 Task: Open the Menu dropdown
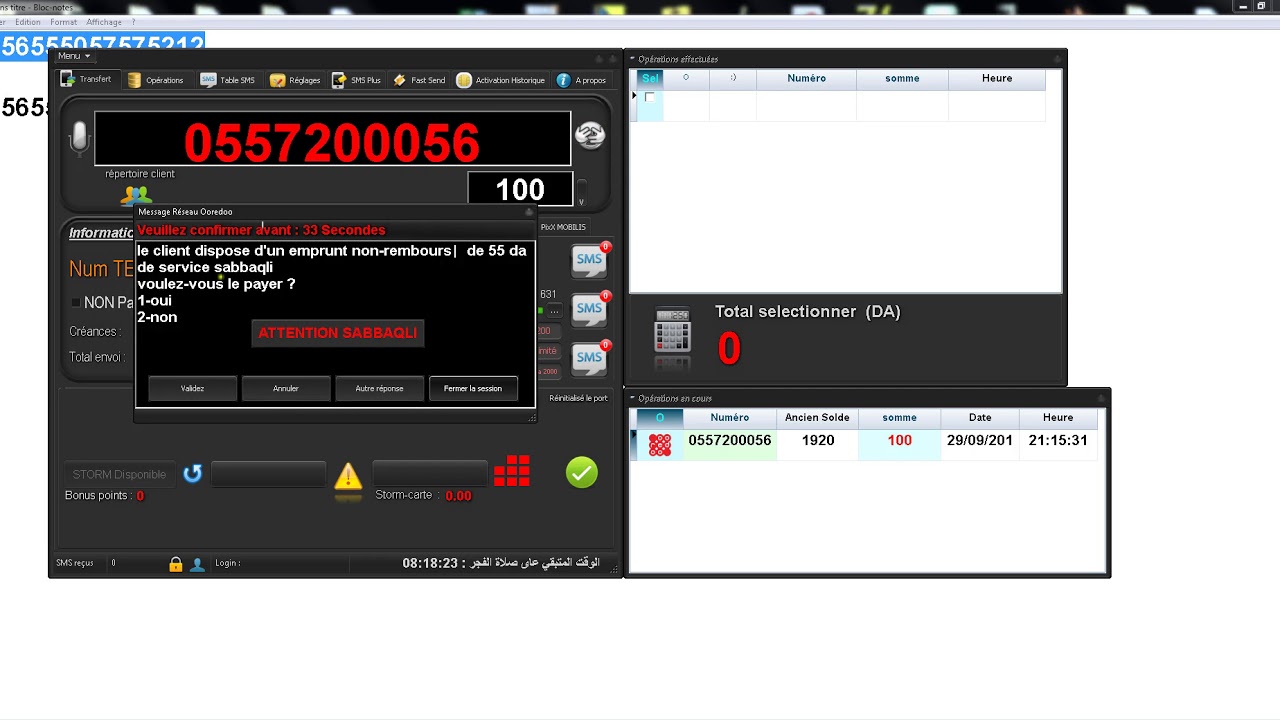[x=74, y=56]
